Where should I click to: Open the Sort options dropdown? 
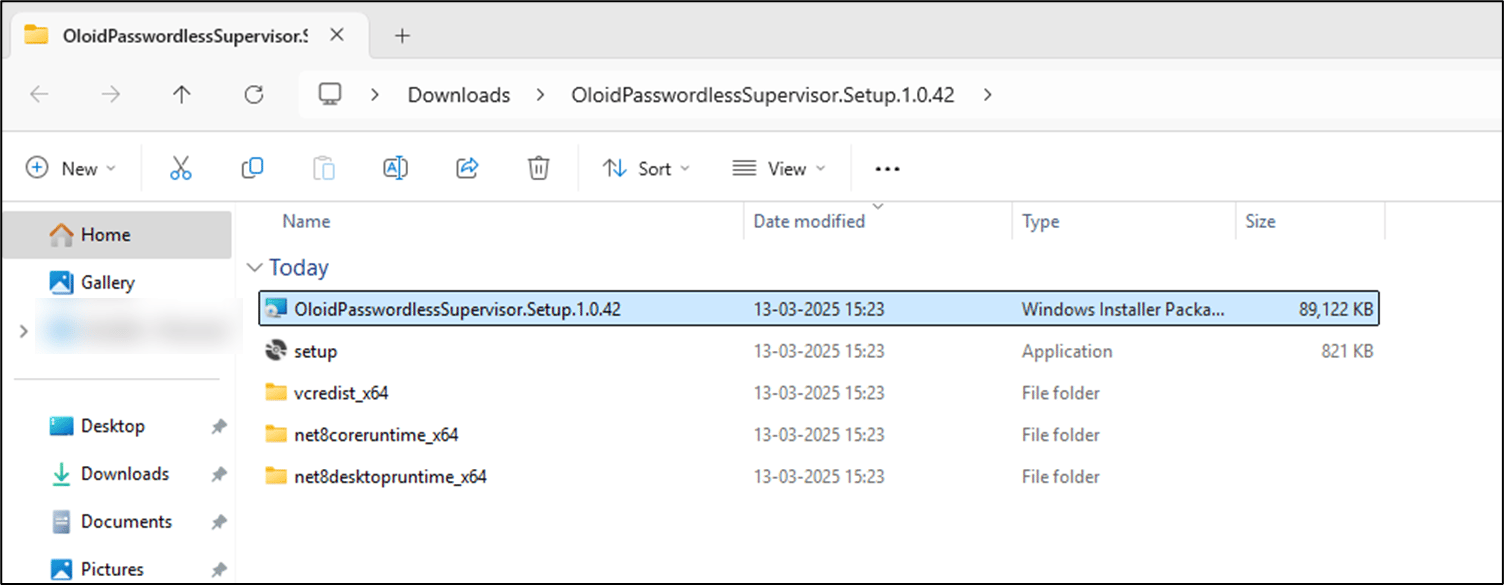tap(646, 169)
